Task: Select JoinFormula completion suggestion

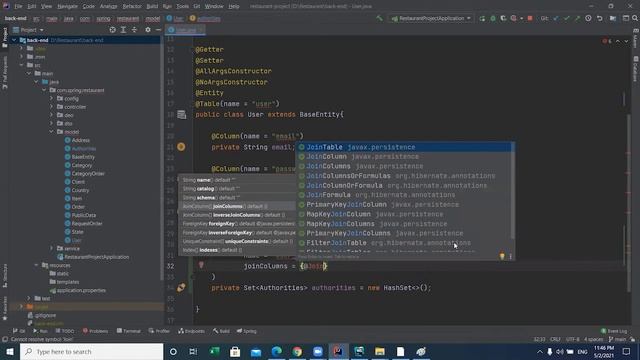Action: (404, 195)
